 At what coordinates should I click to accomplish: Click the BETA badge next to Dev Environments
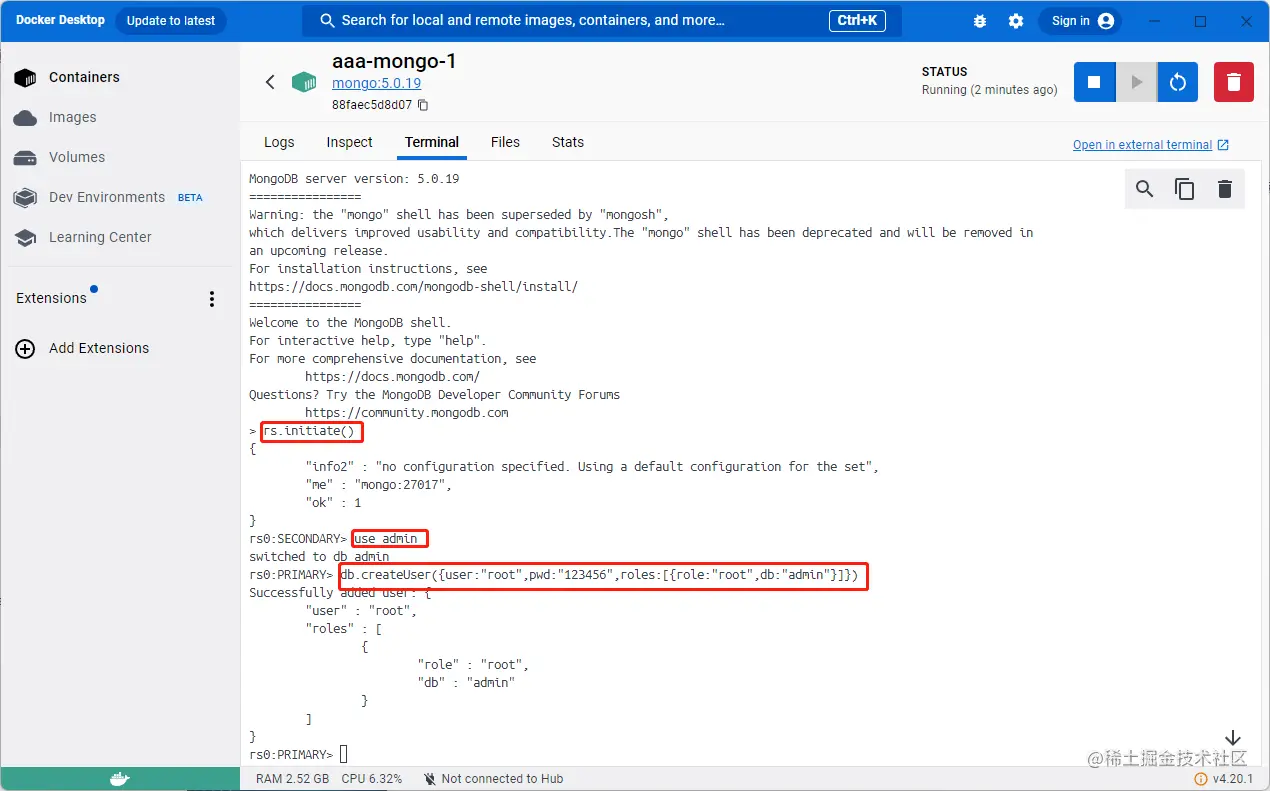[x=190, y=198]
